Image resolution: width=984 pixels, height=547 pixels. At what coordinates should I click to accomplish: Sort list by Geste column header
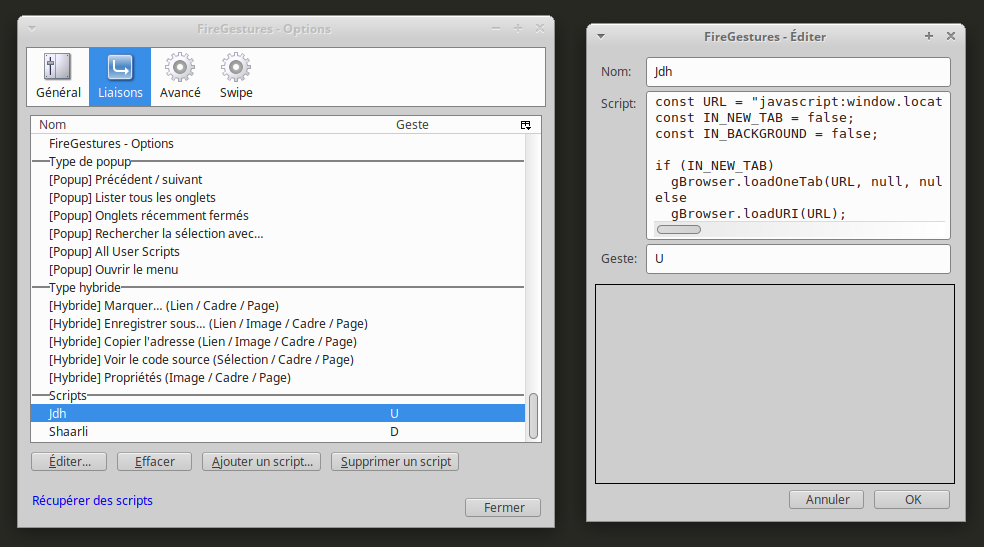tap(453, 125)
